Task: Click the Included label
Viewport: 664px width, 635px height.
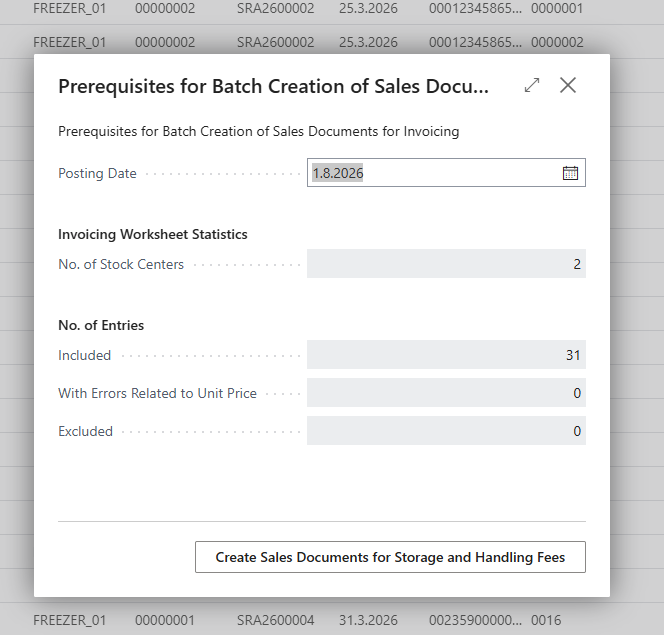Action: click(x=85, y=355)
